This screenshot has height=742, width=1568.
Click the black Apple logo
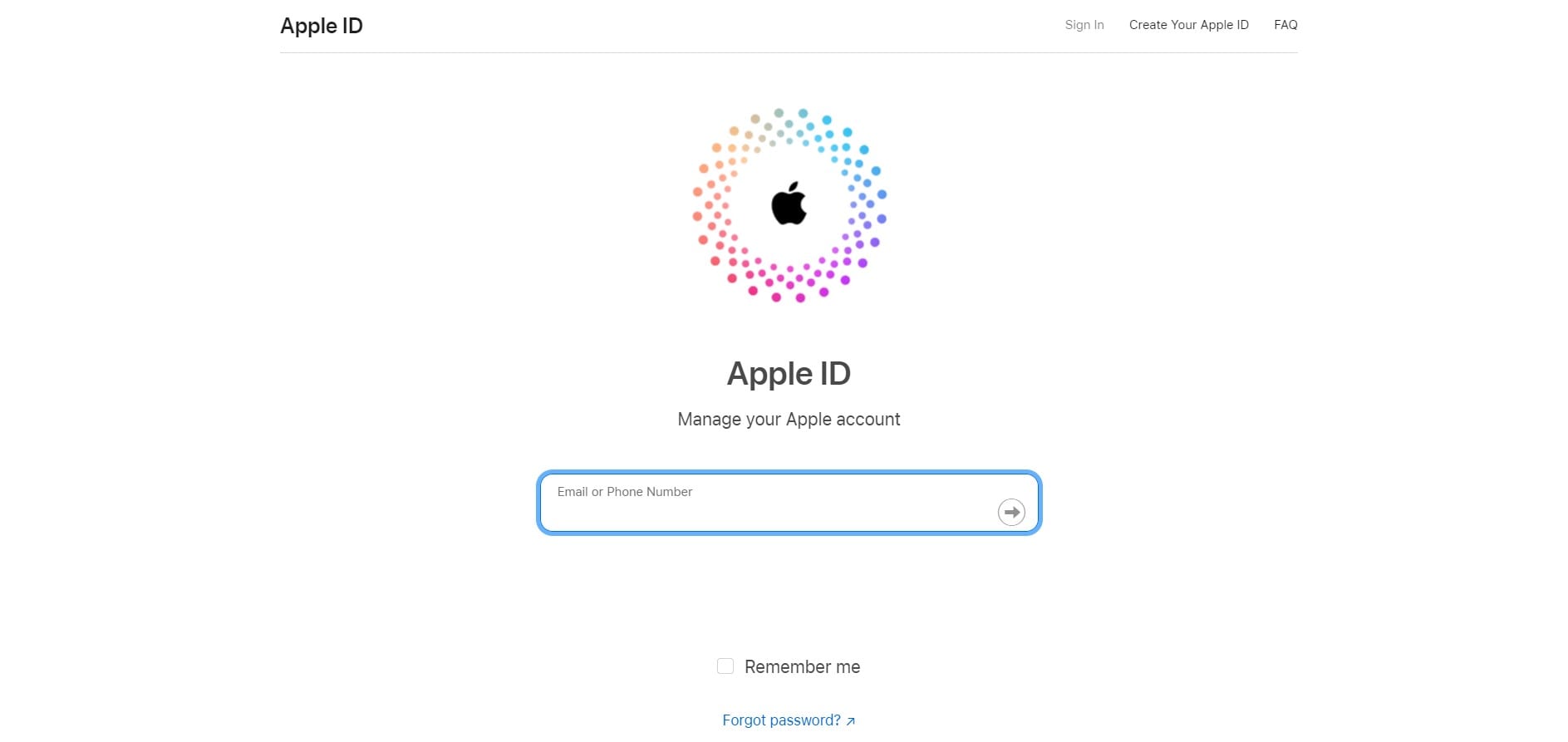[789, 204]
